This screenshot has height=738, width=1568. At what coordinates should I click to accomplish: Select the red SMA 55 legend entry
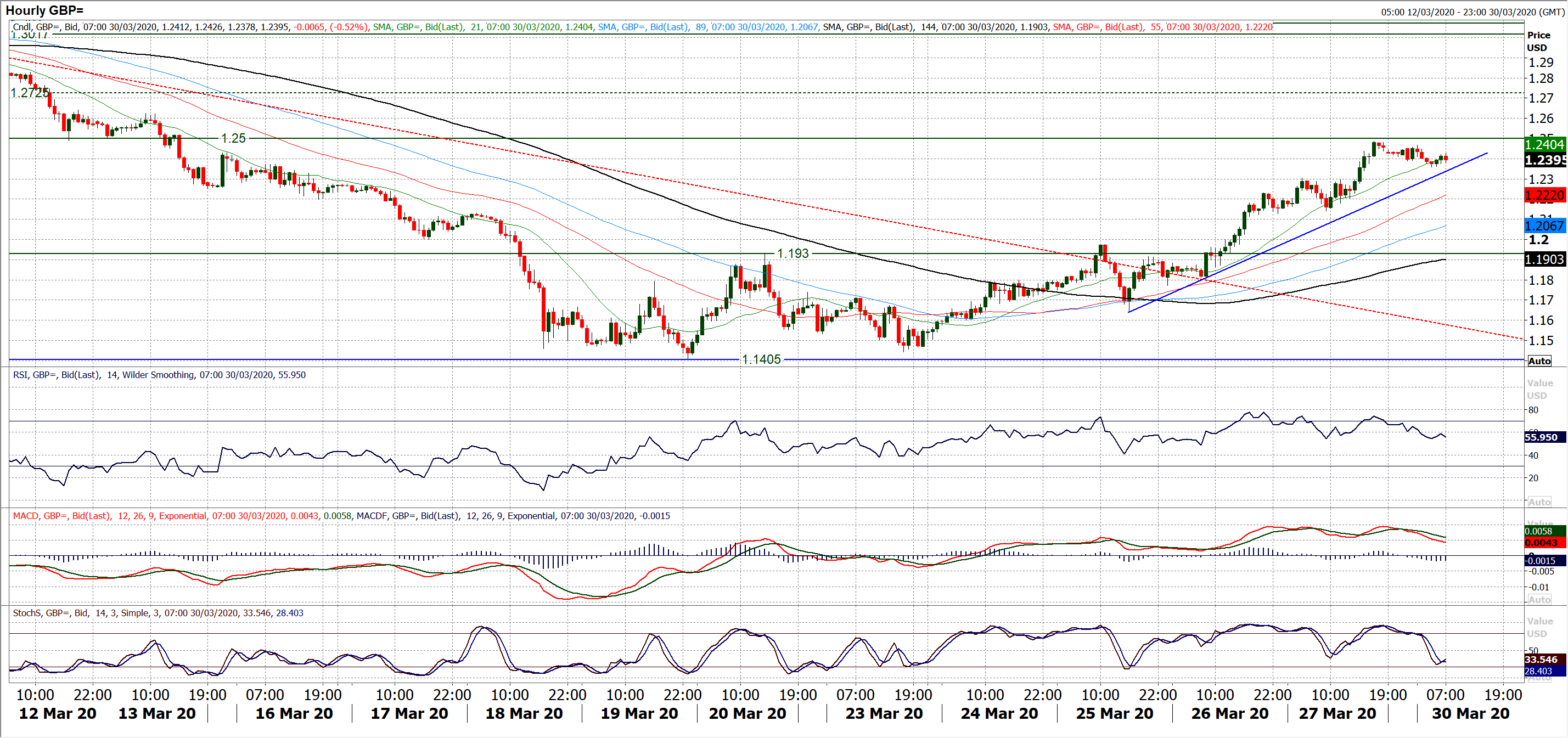[1162, 27]
